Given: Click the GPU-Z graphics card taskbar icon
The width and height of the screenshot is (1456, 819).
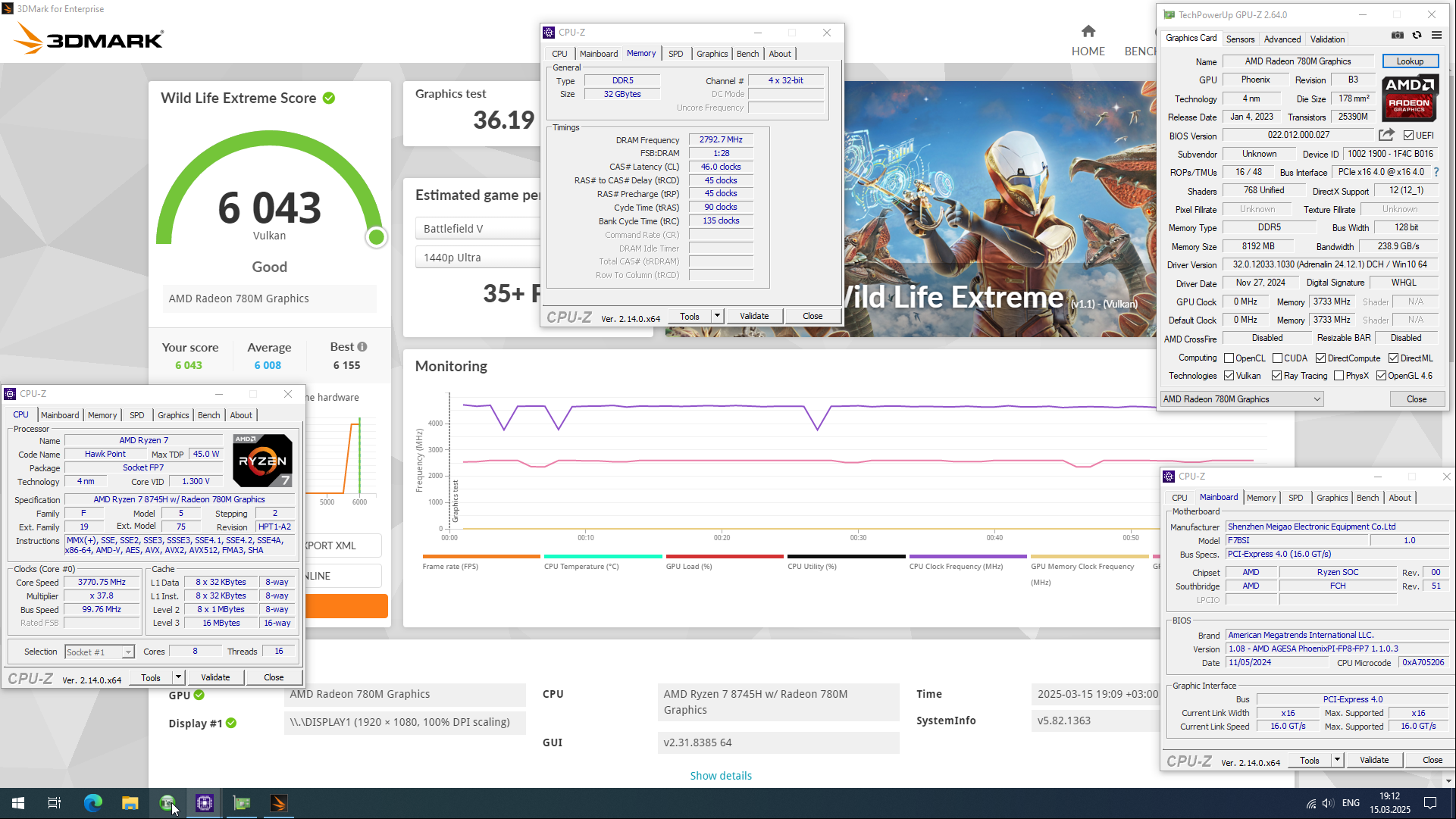Looking at the screenshot, I should (242, 803).
